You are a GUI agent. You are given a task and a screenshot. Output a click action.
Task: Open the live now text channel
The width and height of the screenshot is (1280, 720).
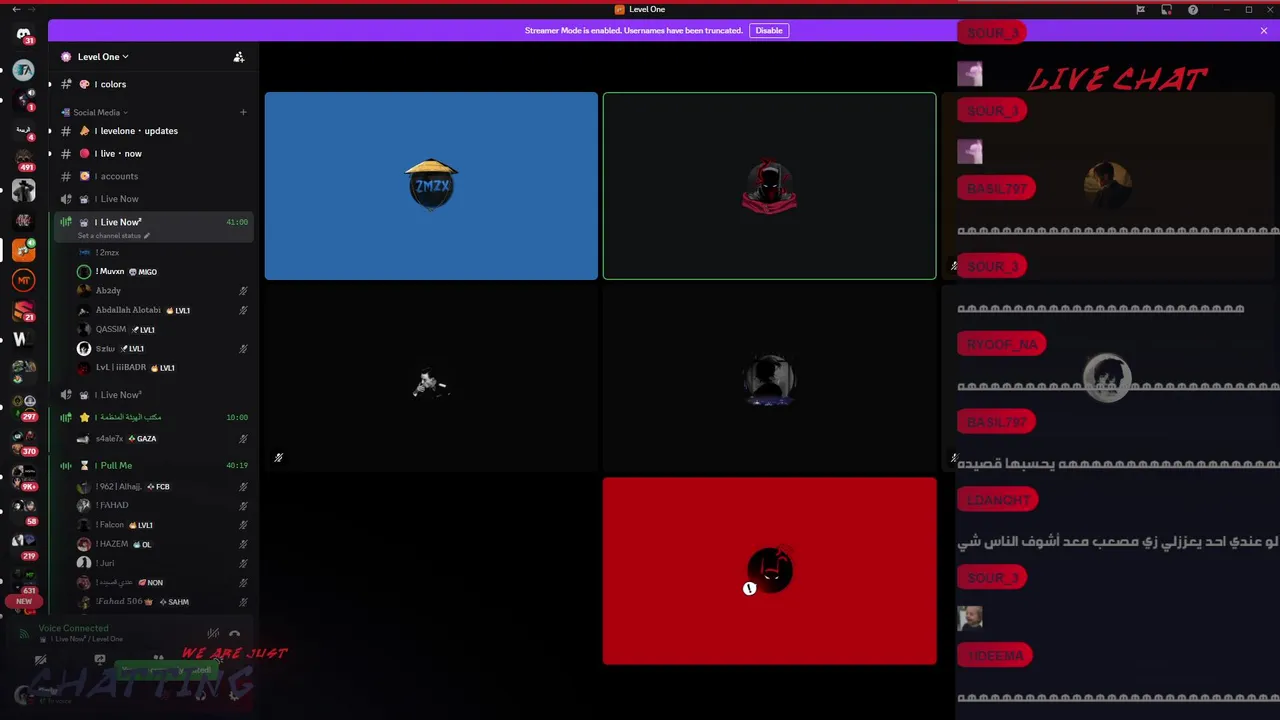[x=153, y=153]
